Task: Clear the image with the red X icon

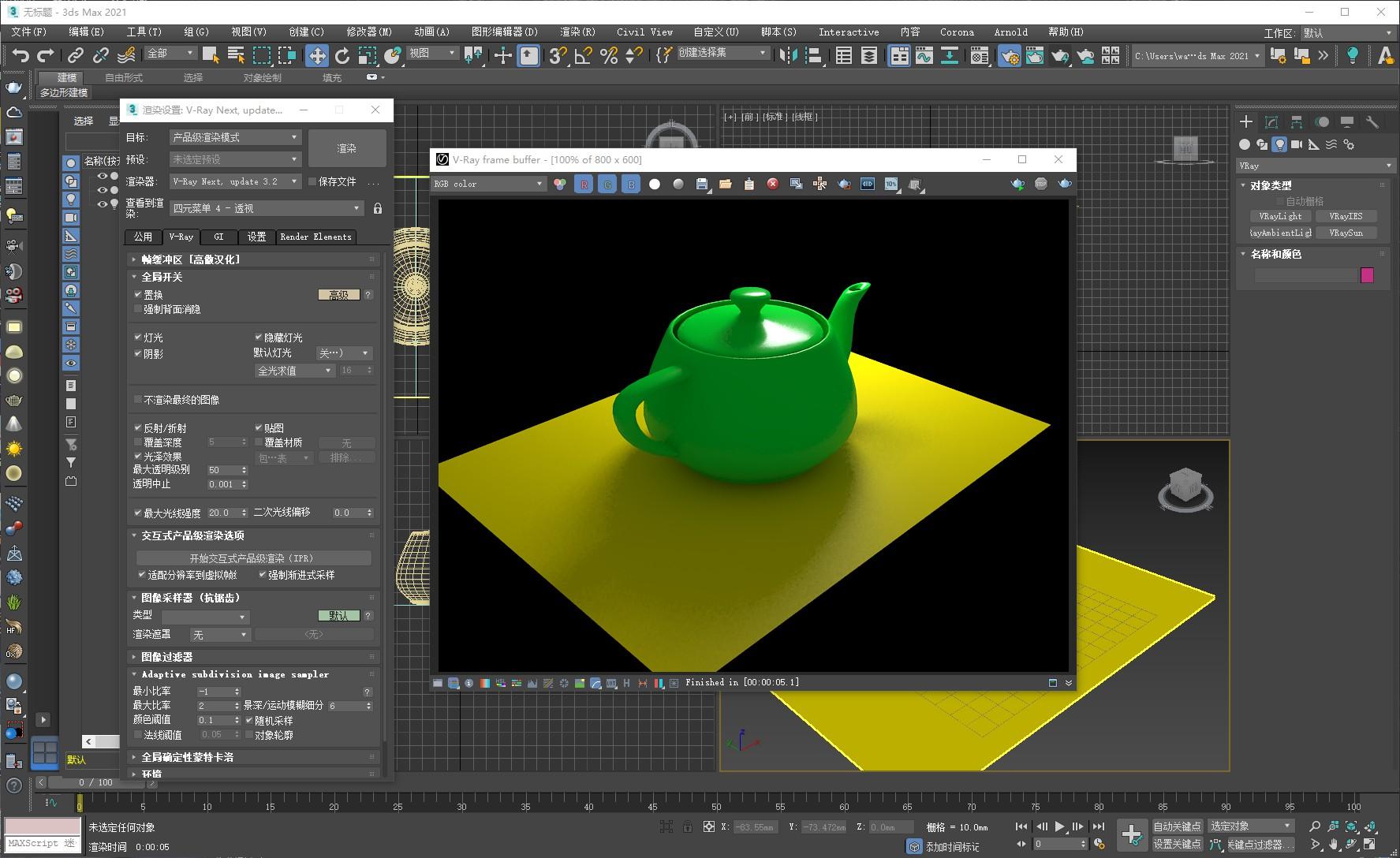Action: click(772, 184)
